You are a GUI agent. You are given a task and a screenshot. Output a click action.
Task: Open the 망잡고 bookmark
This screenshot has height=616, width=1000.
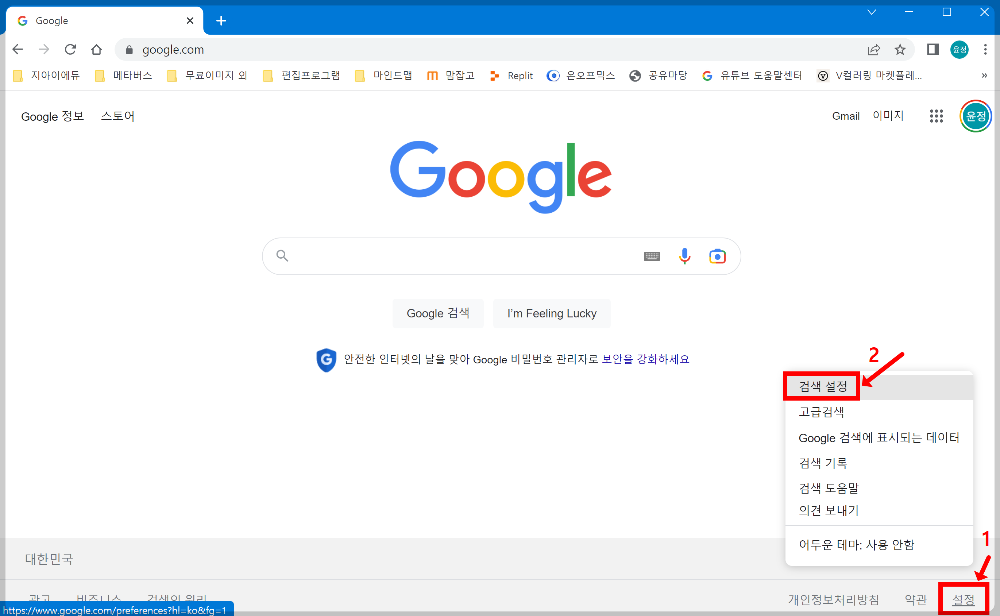coord(451,76)
